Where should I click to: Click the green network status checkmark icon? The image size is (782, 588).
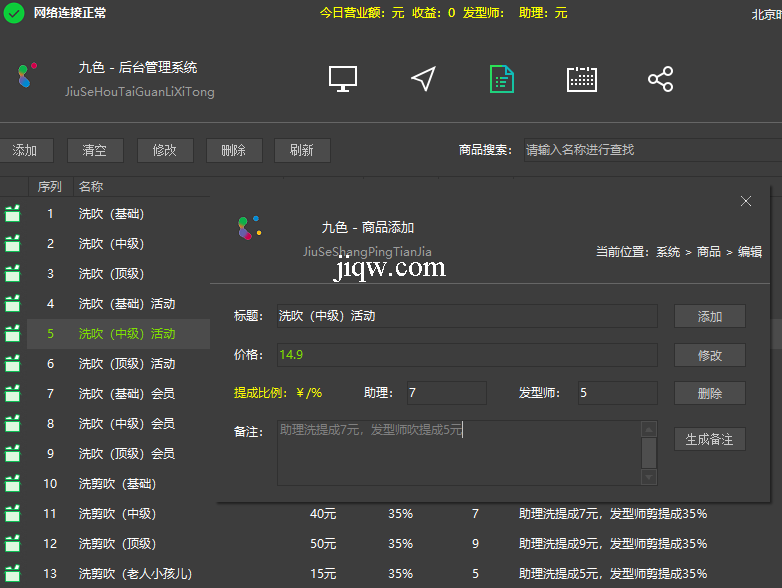[14, 13]
